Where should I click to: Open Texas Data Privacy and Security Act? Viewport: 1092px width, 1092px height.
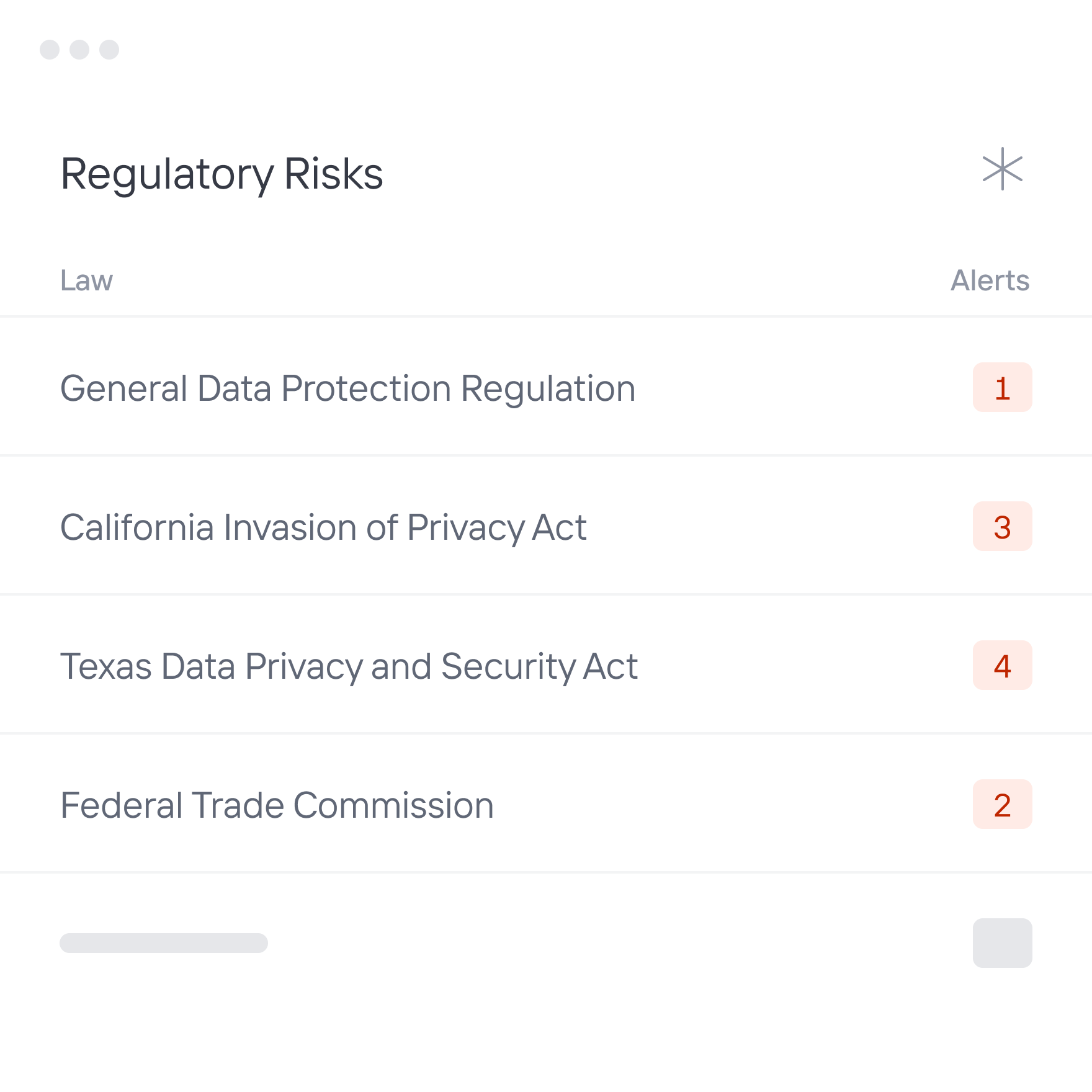click(x=546, y=665)
